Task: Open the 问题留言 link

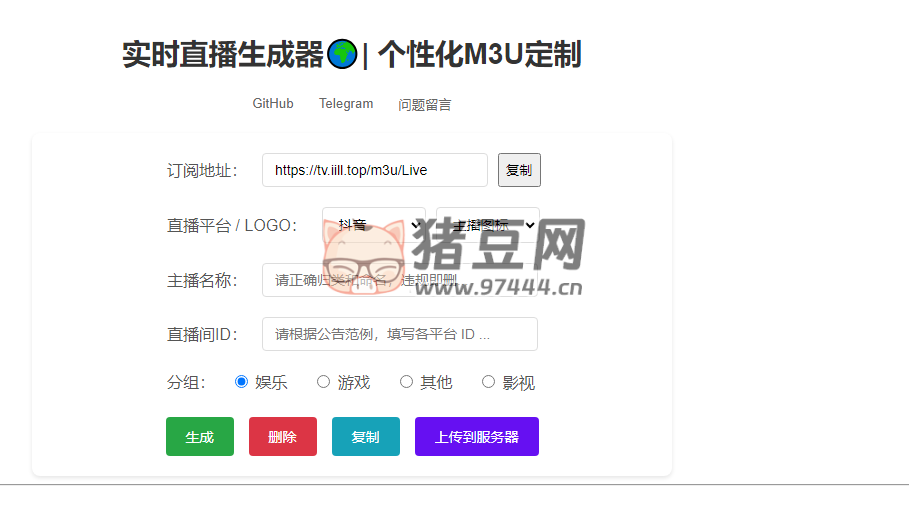Action: point(424,104)
